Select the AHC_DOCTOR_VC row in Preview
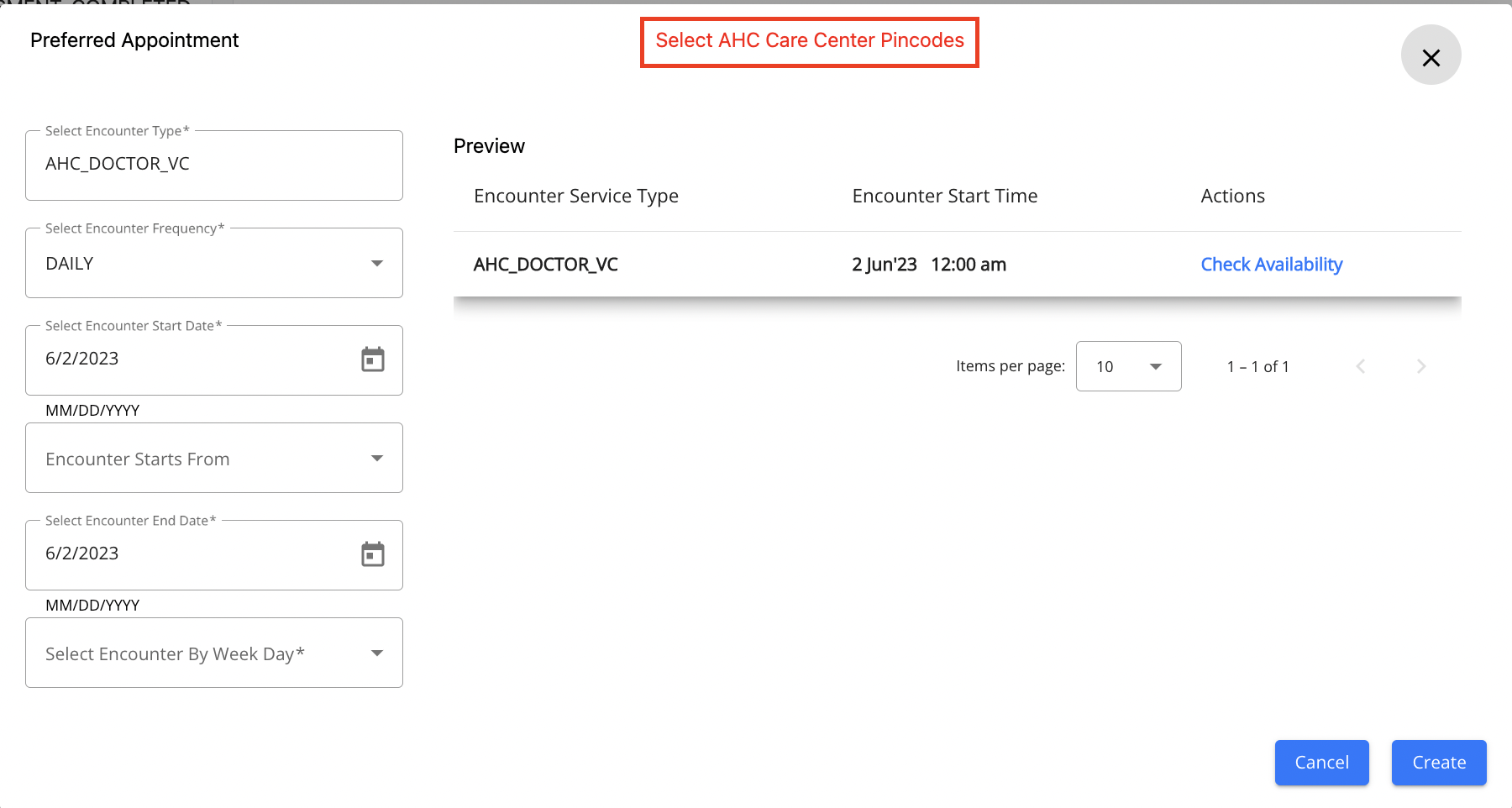 545,264
